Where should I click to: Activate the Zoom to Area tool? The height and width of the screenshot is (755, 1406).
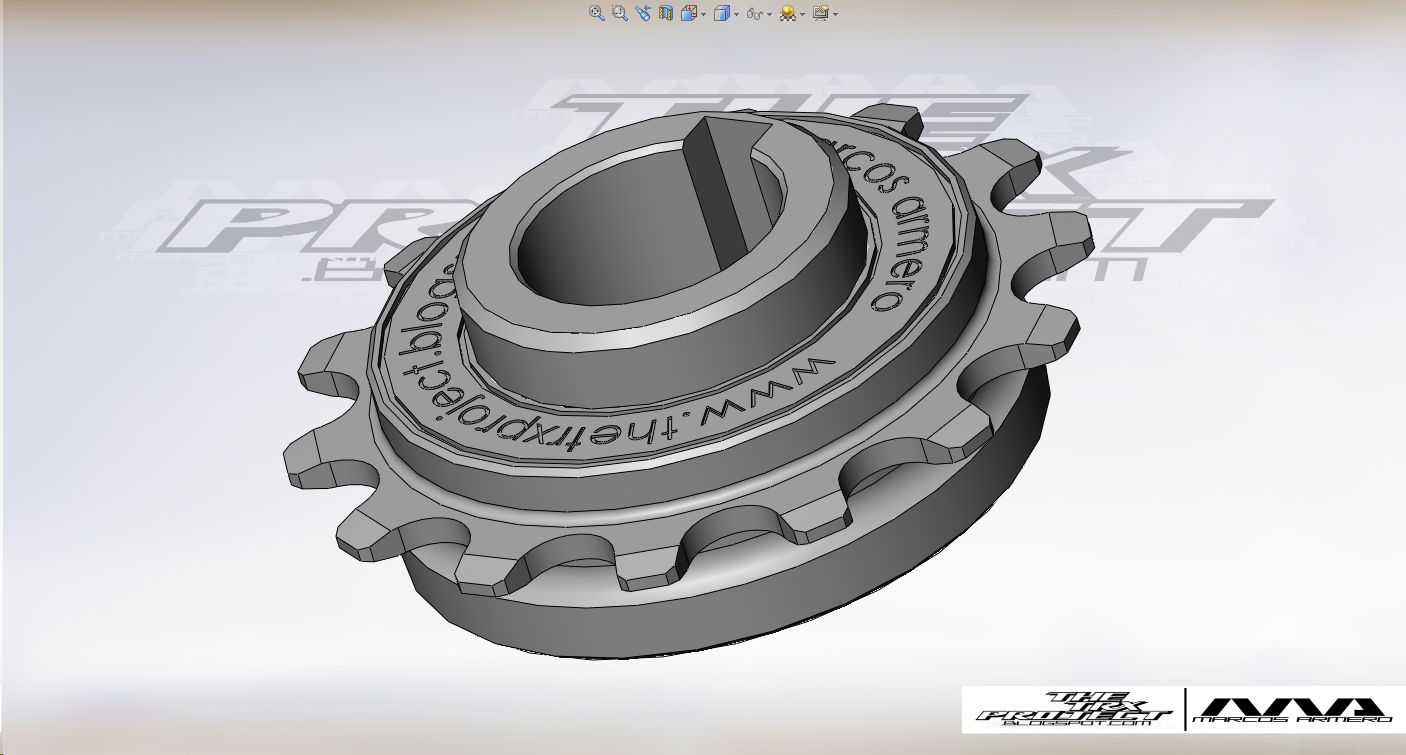pyautogui.click(x=620, y=13)
